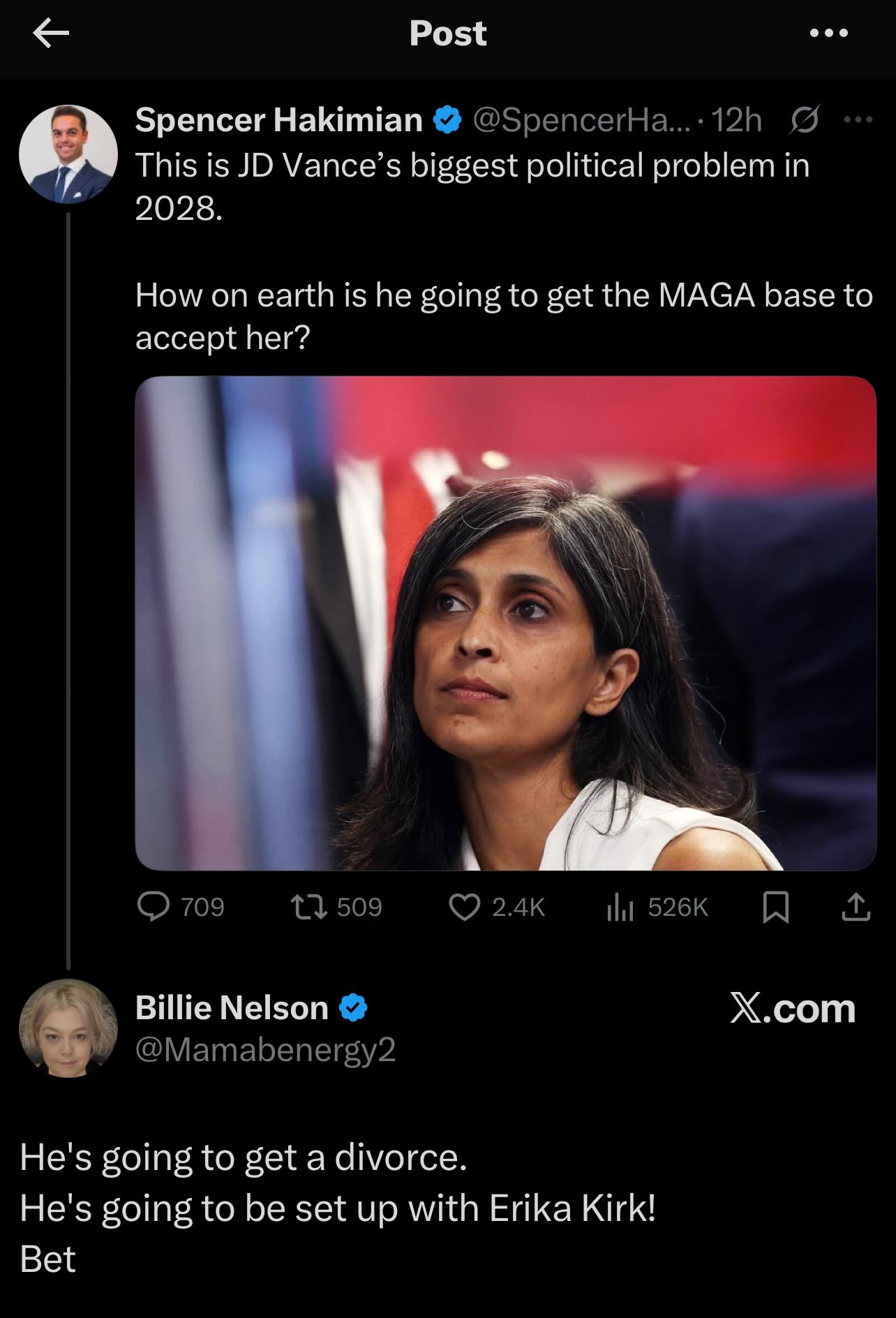Tap the share upload icon
The height and width of the screenshot is (1318, 896).
tap(856, 907)
